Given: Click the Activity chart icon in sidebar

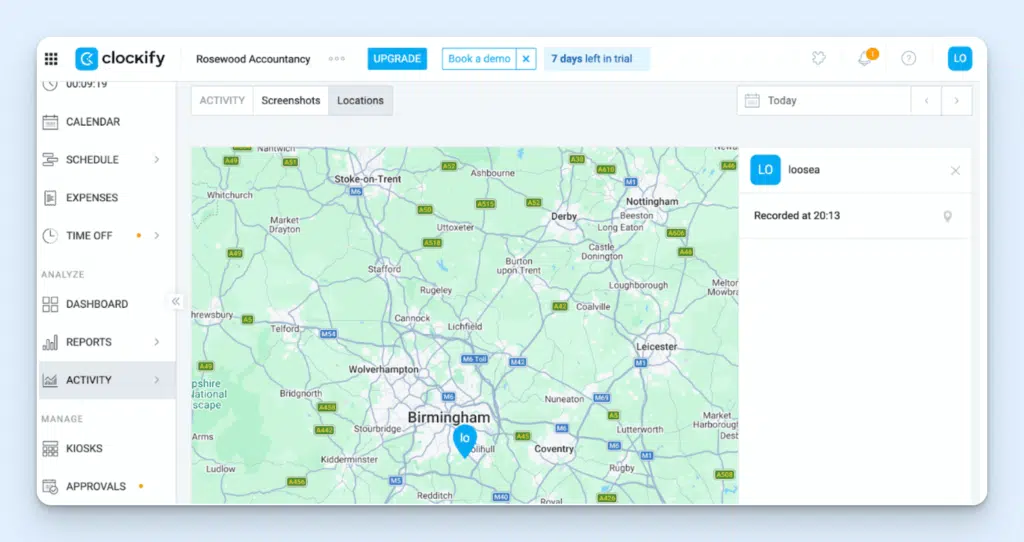Looking at the screenshot, I should [50, 380].
